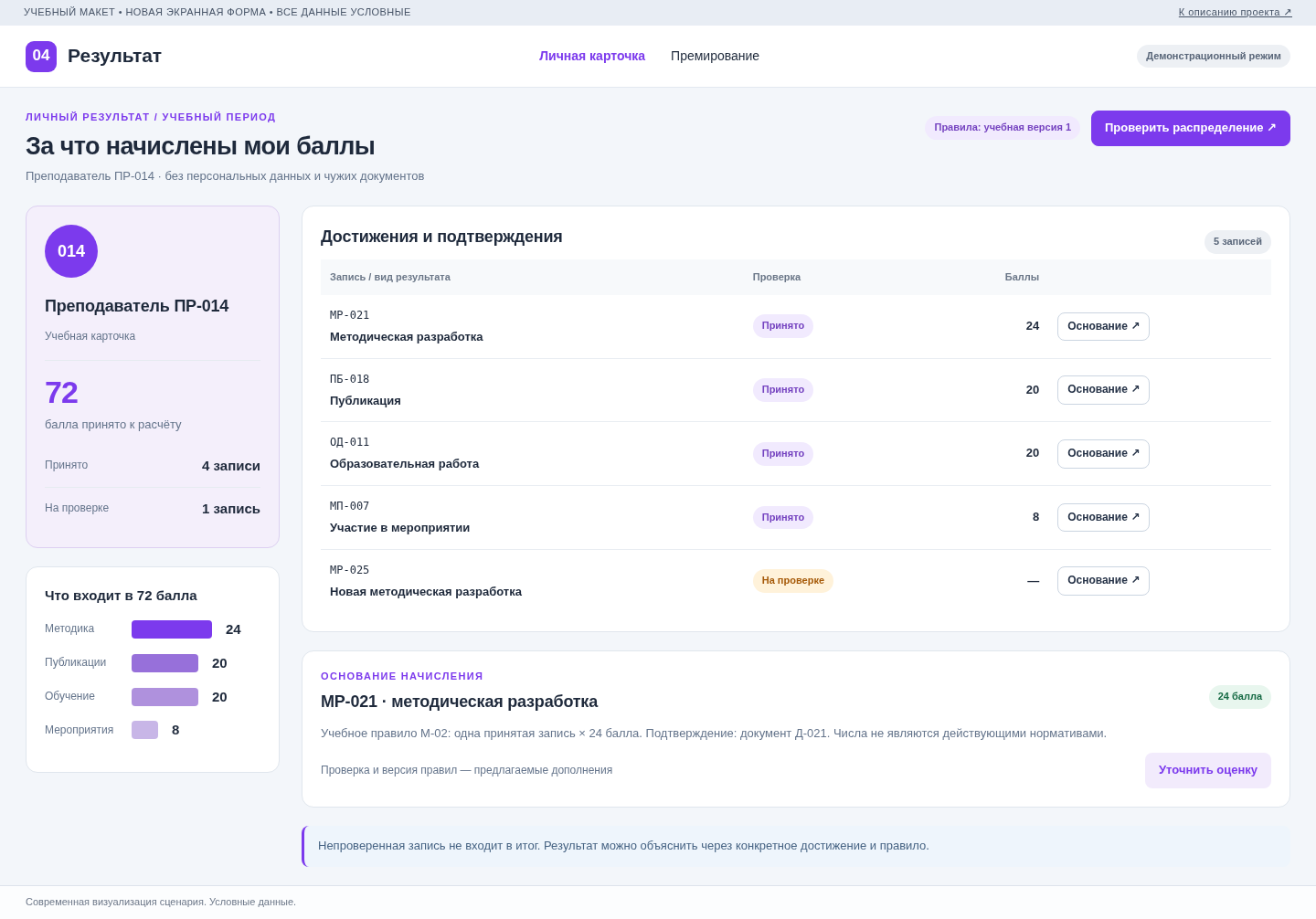
Task: View Основание for record МП-007
Action: click(x=1103, y=517)
